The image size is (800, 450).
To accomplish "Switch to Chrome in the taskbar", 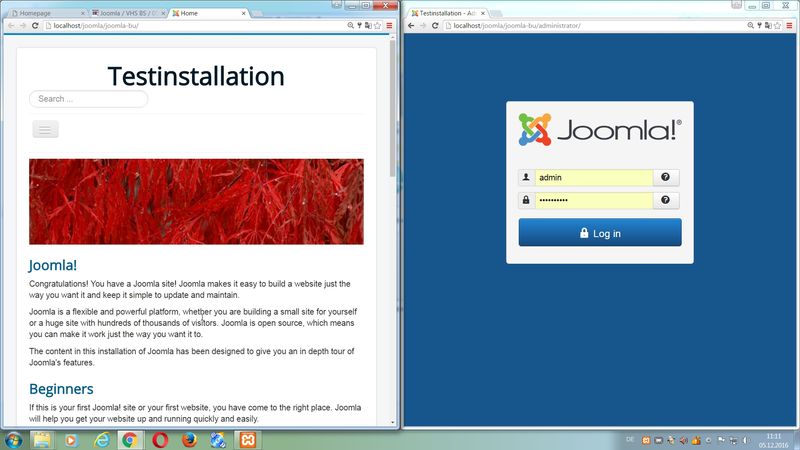I will [130, 440].
